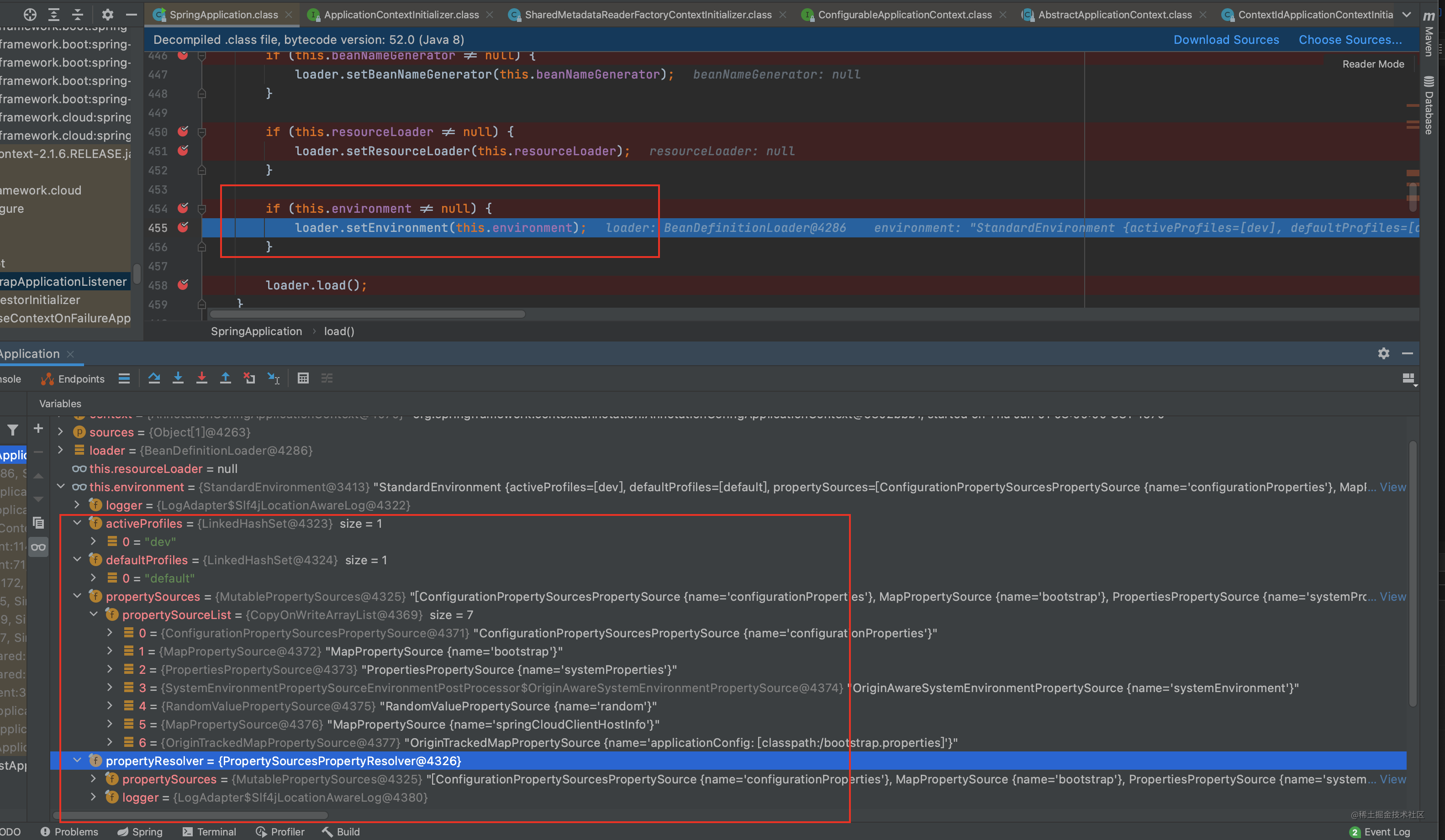Collapse the propertyResolver node
This screenshot has width=1445, height=840.
(x=78, y=760)
